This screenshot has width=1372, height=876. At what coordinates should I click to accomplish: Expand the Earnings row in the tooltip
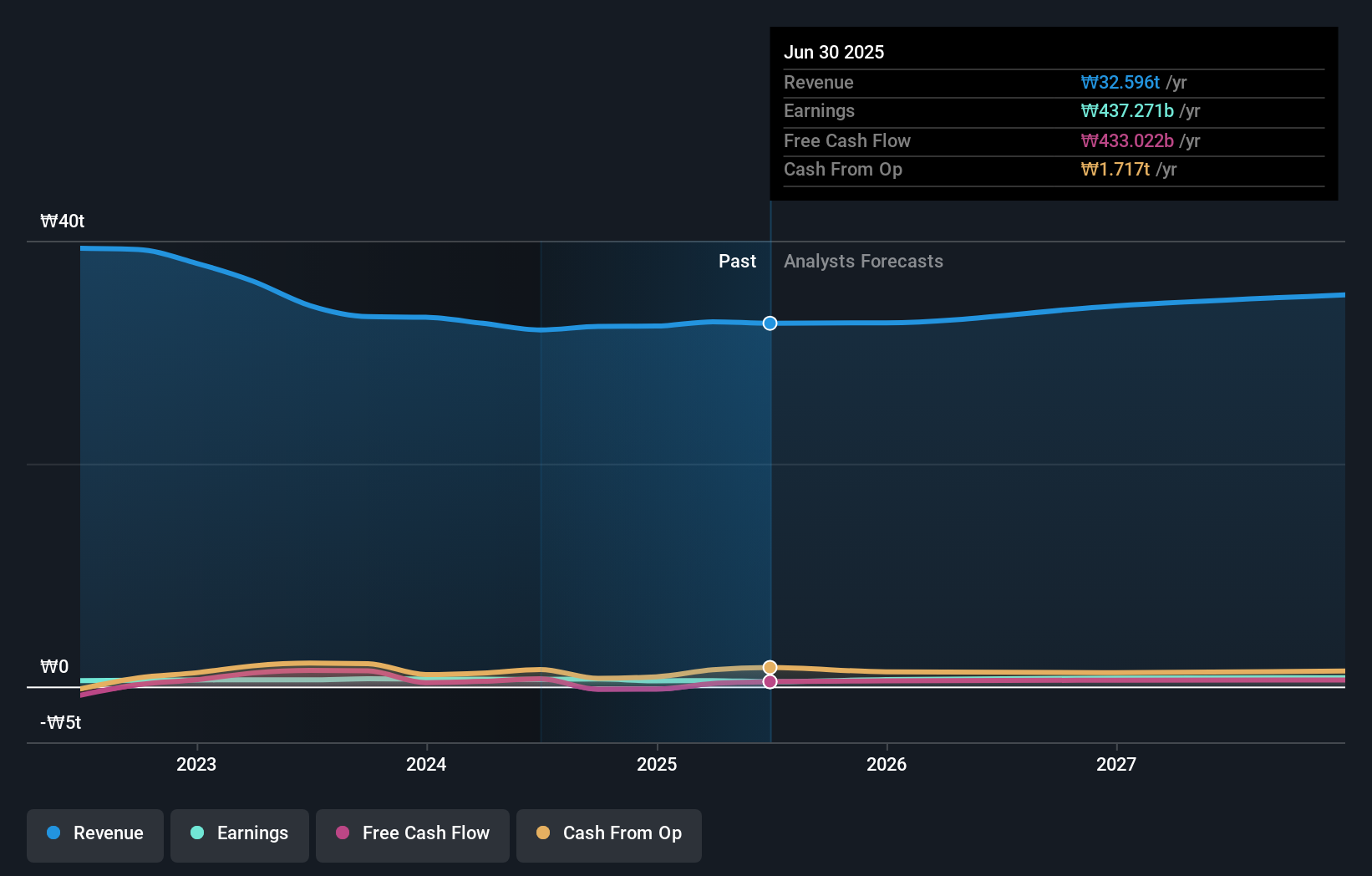click(820, 110)
